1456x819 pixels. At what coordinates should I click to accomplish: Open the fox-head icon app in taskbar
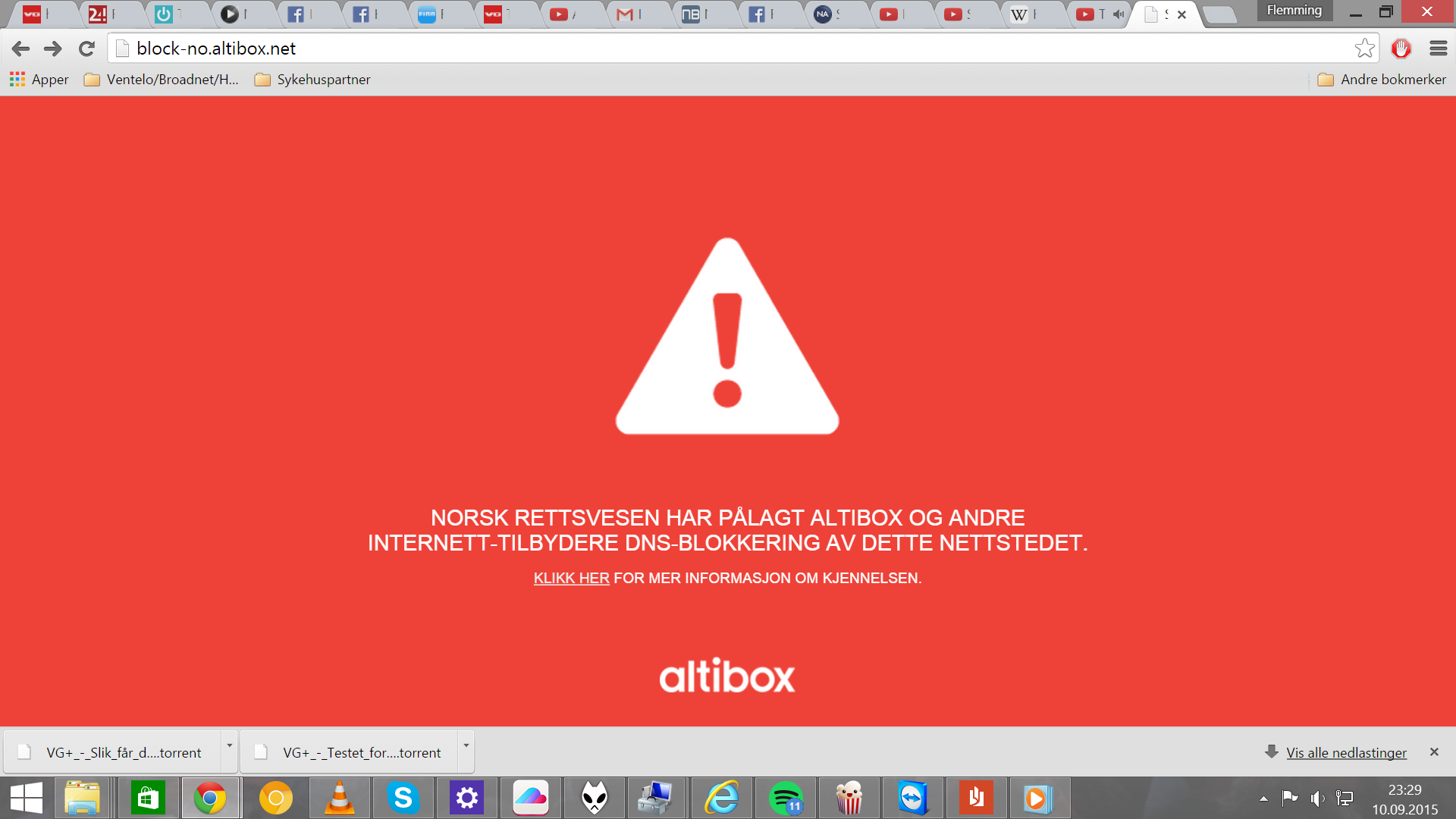[x=595, y=799]
